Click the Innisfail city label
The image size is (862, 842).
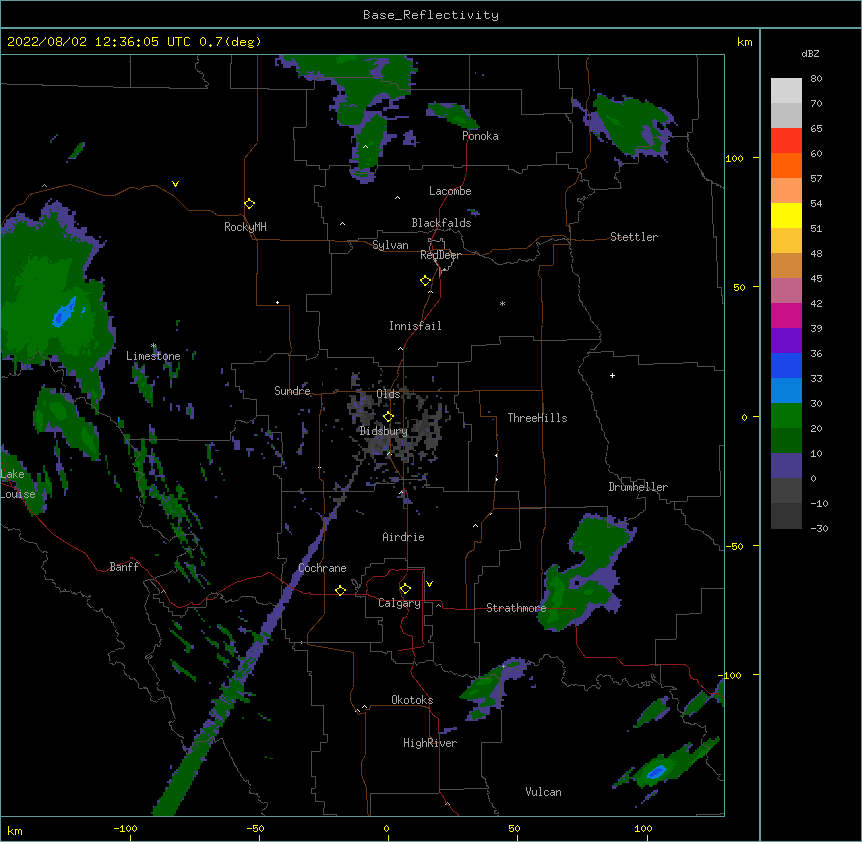[x=415, y=326]
